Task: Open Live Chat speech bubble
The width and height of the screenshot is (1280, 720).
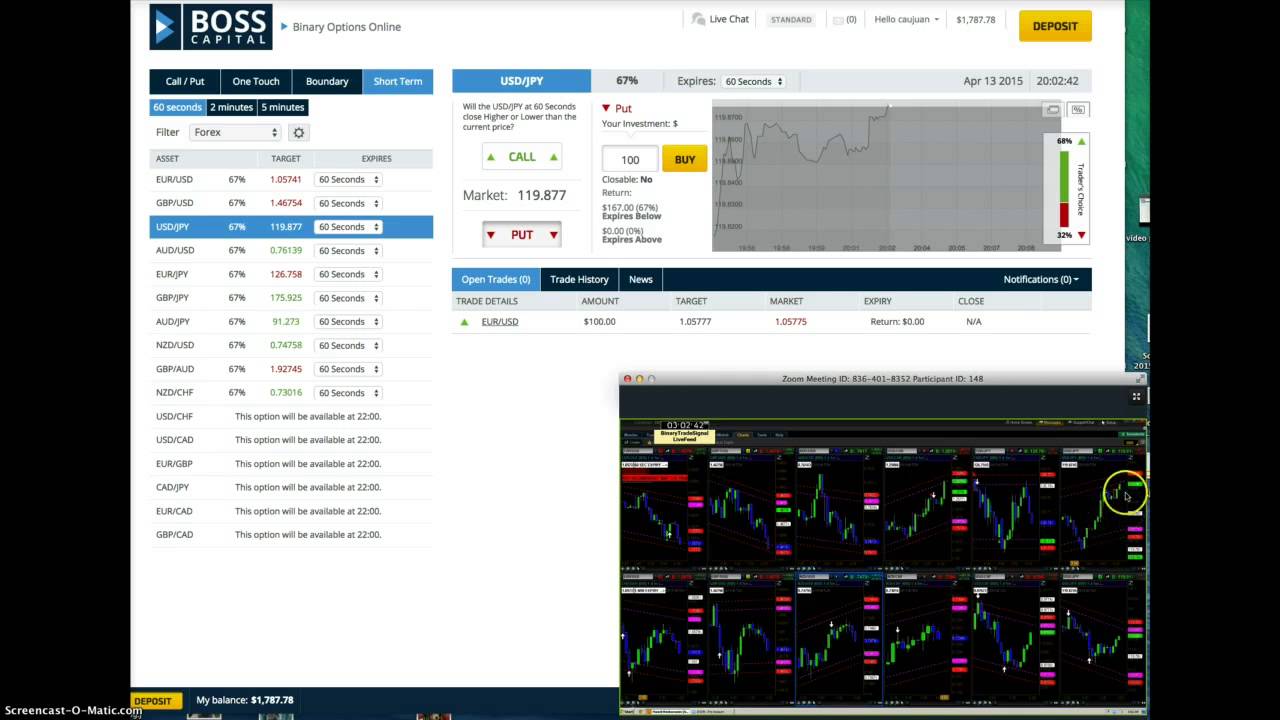Action: 698,19
